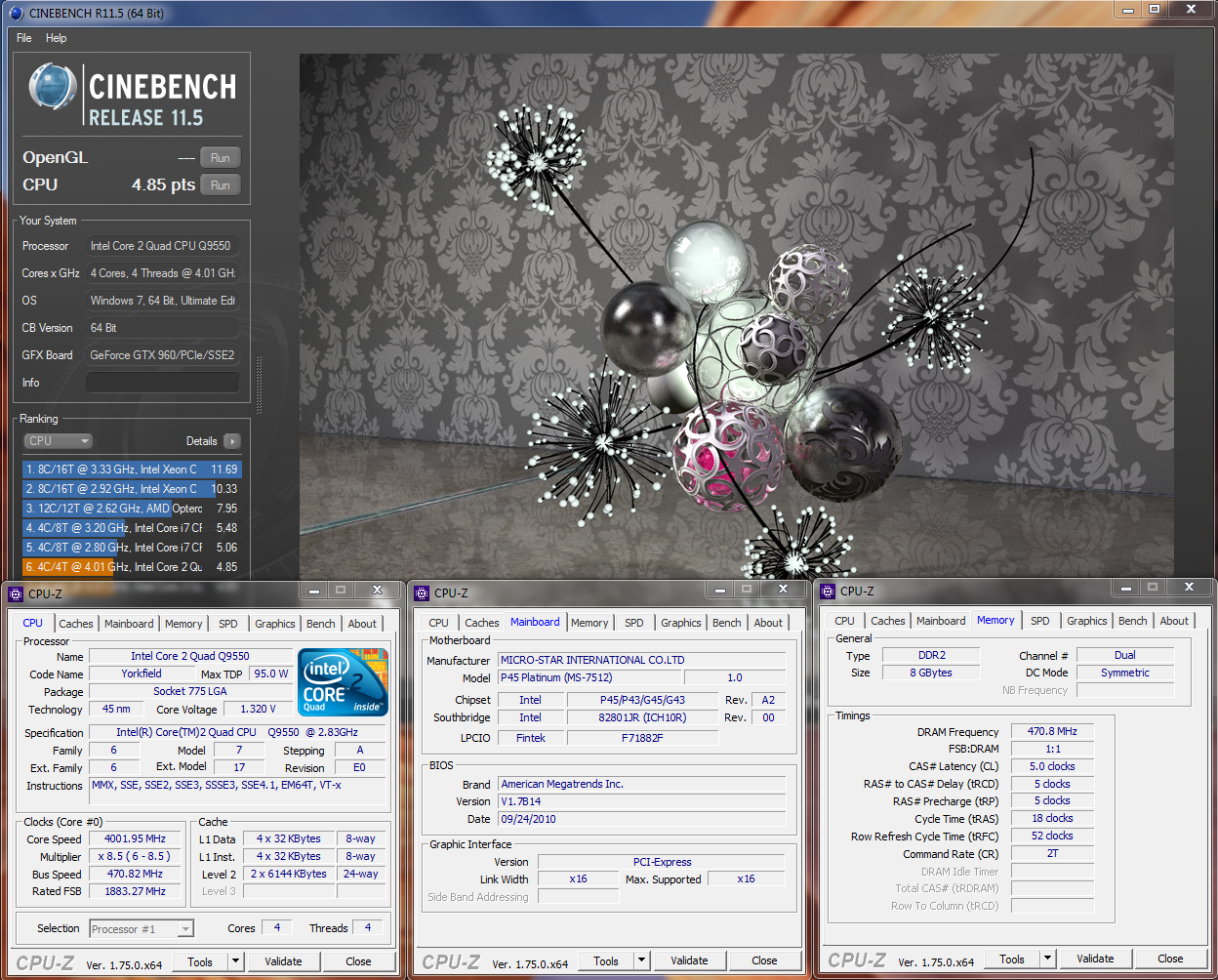Expand Tools dropdown arrow in left CPU-Z window

[x=236, y=961]
